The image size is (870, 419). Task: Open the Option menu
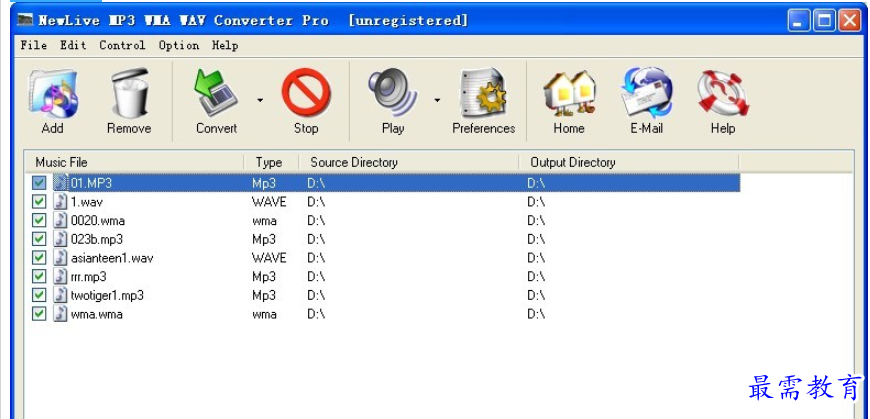point(179,46)
